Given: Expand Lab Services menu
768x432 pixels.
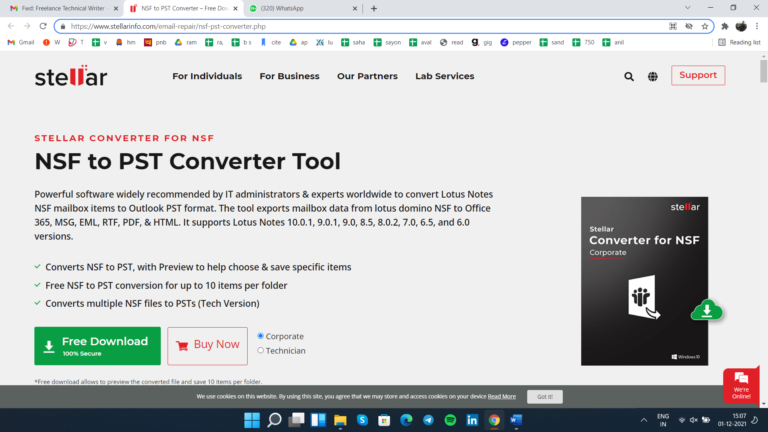Looking at the screenshot, I should tap(445, 76).
